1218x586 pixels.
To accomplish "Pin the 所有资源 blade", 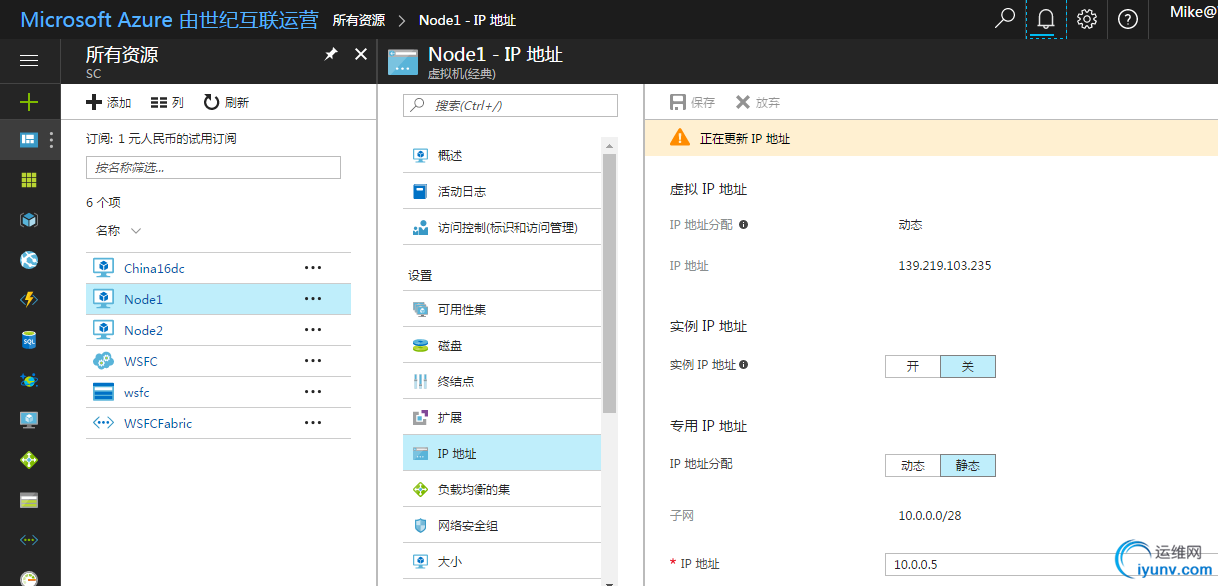I will (x=331, y=55).
